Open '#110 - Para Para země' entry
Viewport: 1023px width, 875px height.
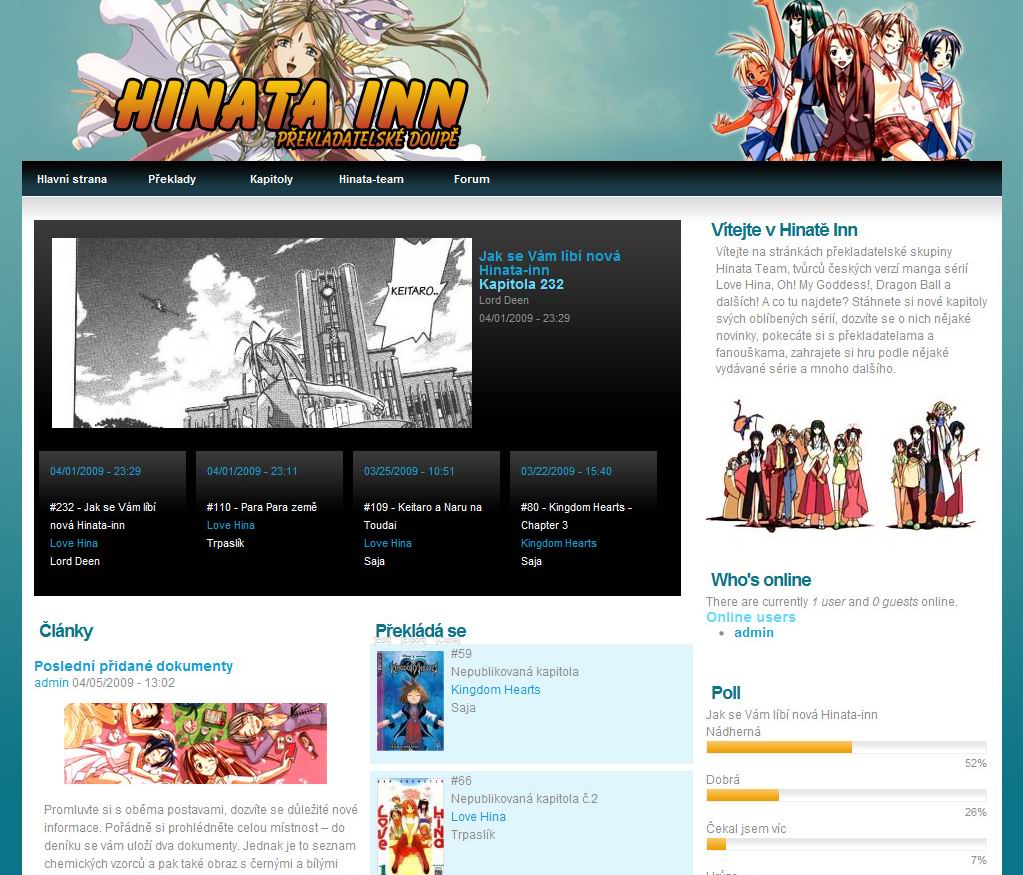262,507
